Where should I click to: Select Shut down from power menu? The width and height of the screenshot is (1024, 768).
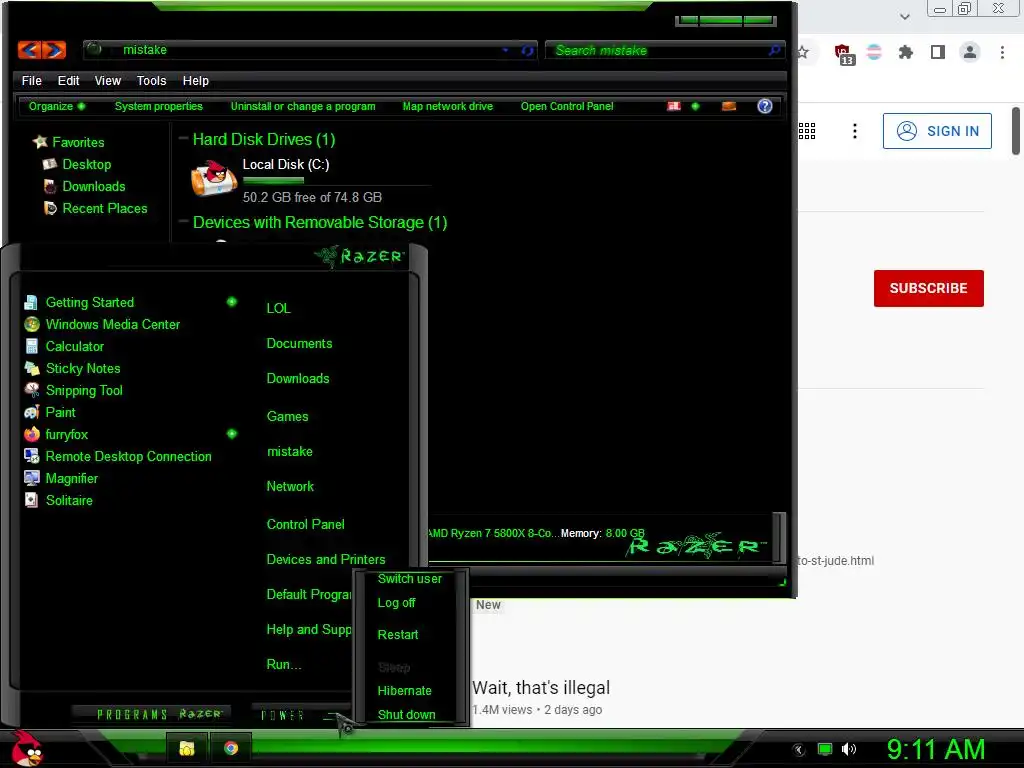point(406,714)
